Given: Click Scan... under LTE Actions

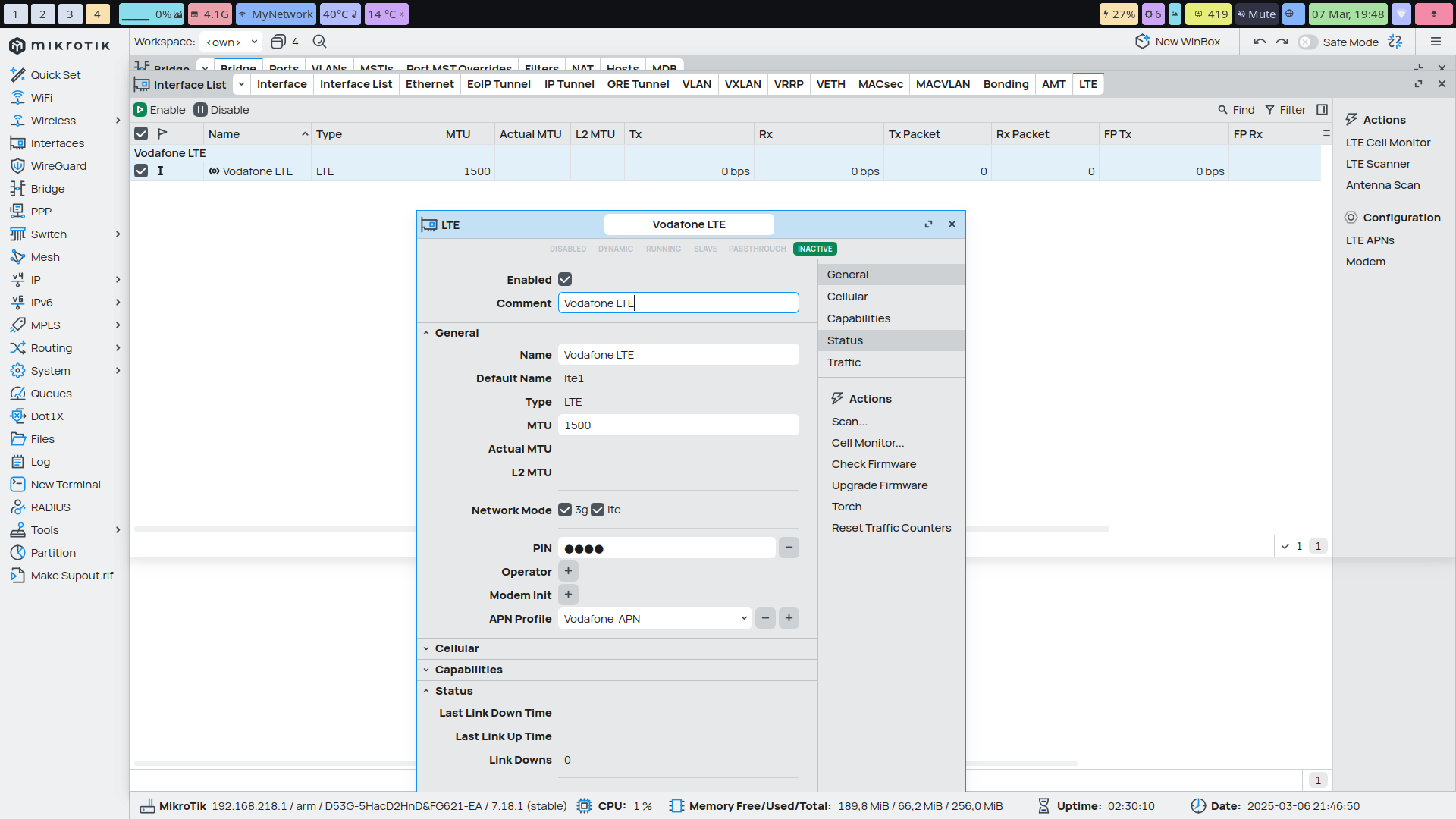Looking at the screenshot, I should [849, 422].
